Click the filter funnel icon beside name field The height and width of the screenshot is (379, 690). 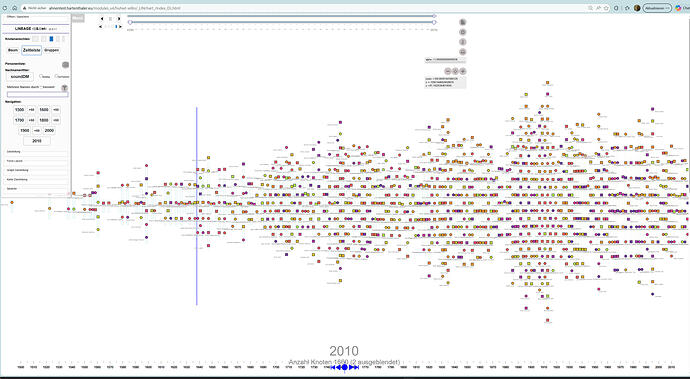pyautogui.click(x=64, y=88)
